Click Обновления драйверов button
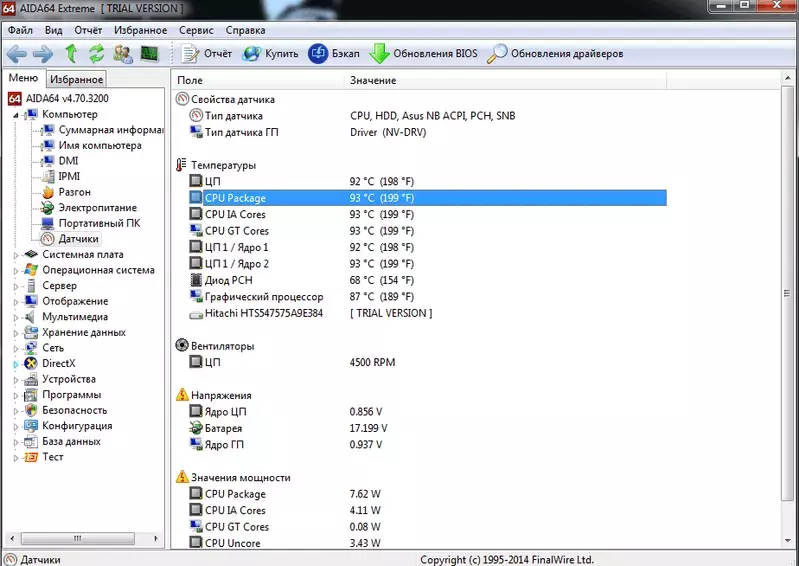The height and width of the screenshot is (566, 799). 555,53
